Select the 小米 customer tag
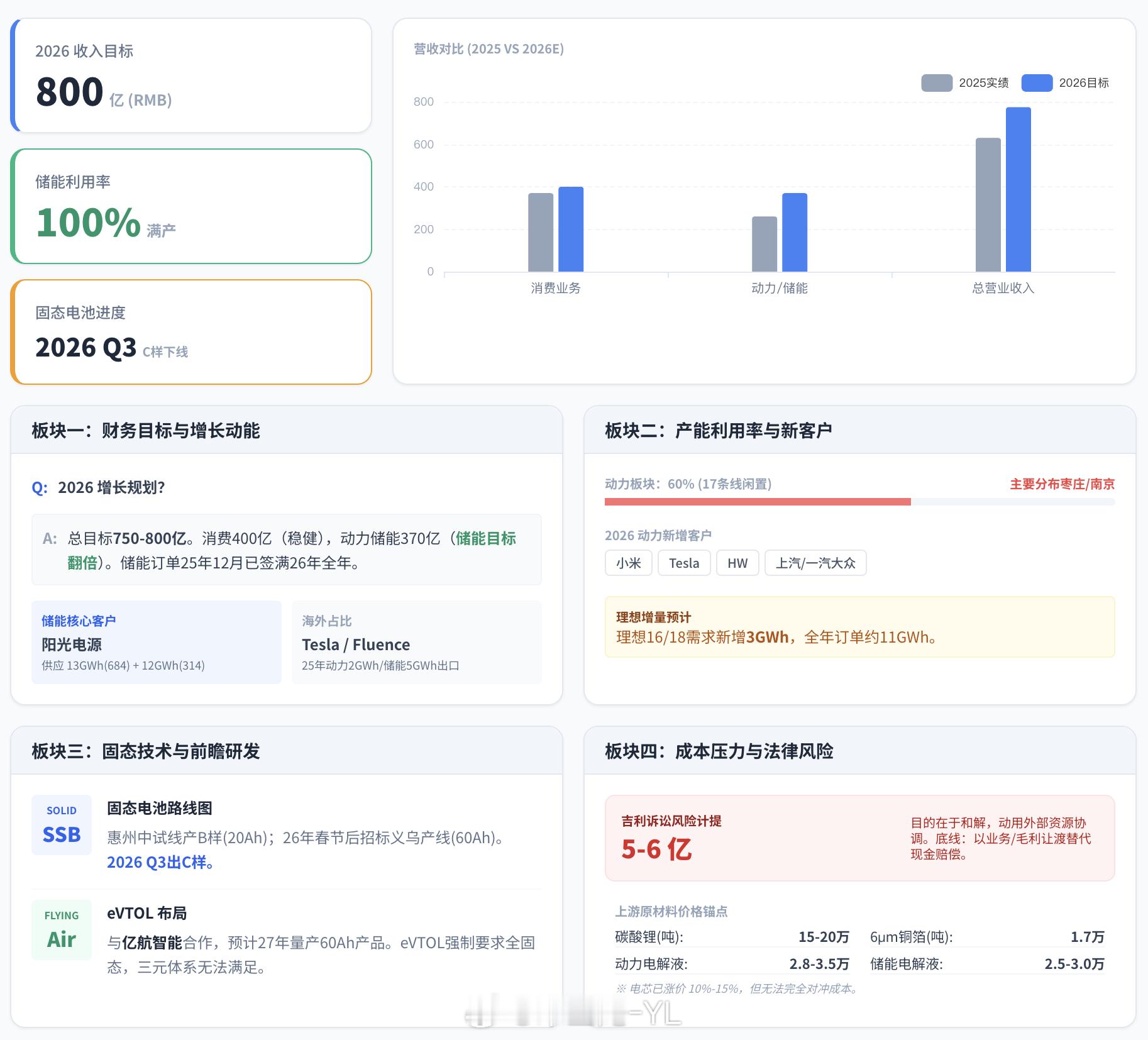 click(x=629, y=563)
